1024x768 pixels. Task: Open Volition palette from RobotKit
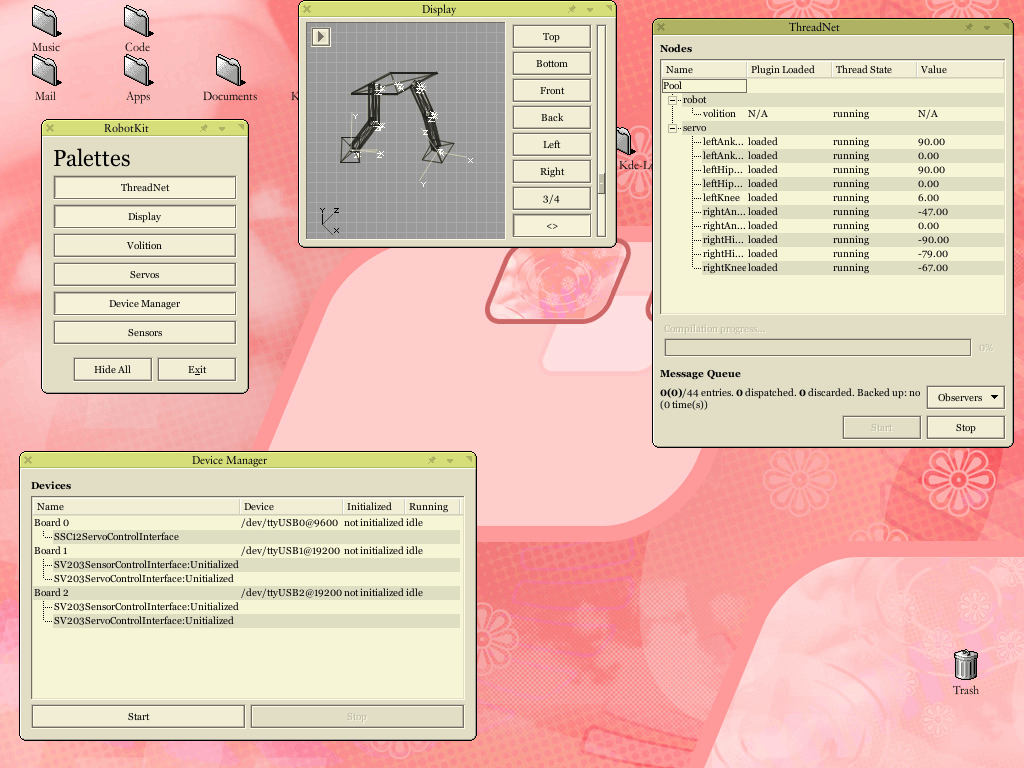pyautogui.click(x=144, y=246)
